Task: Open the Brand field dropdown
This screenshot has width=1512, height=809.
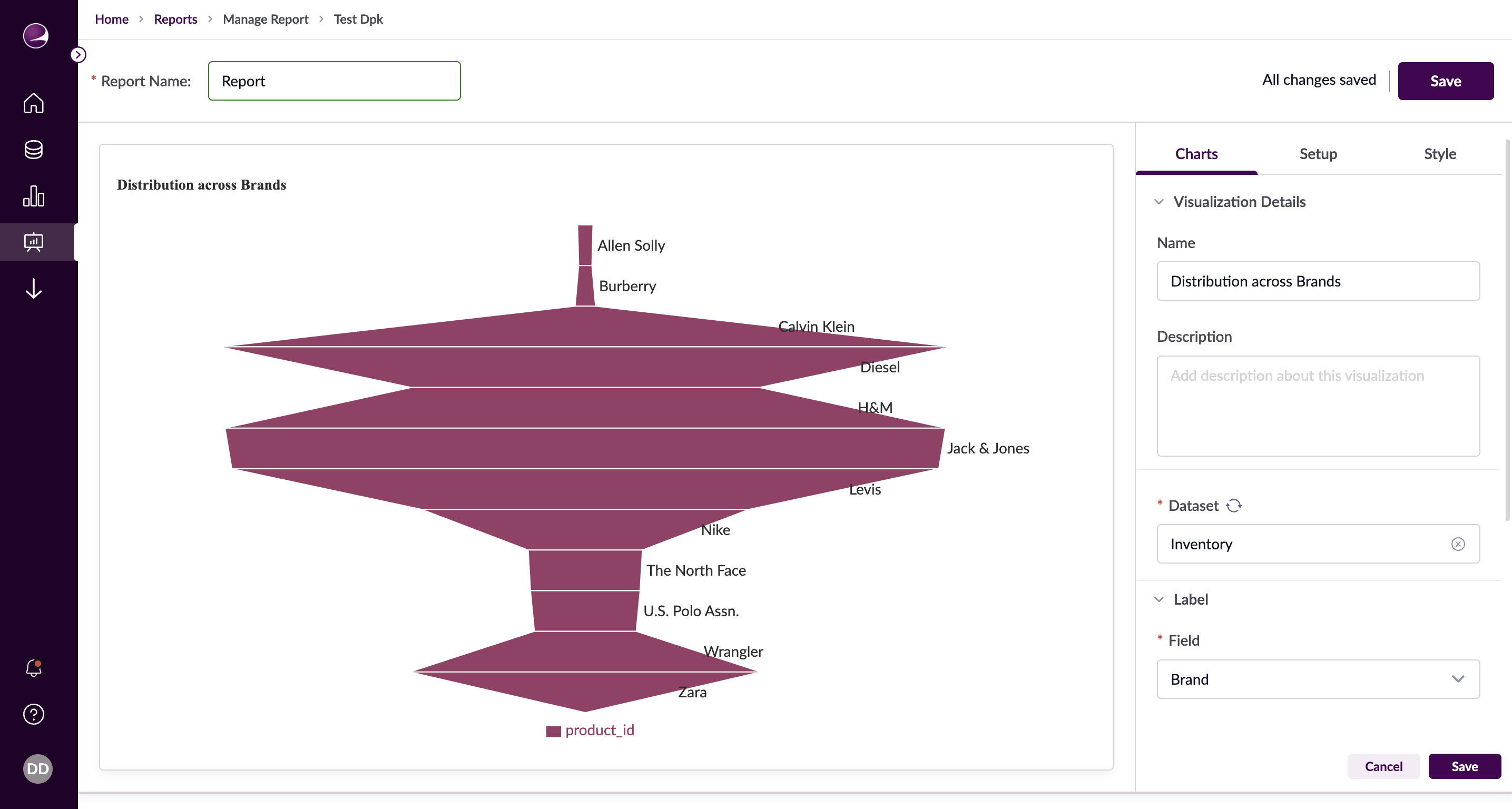Action: (x=1458, y=679)
